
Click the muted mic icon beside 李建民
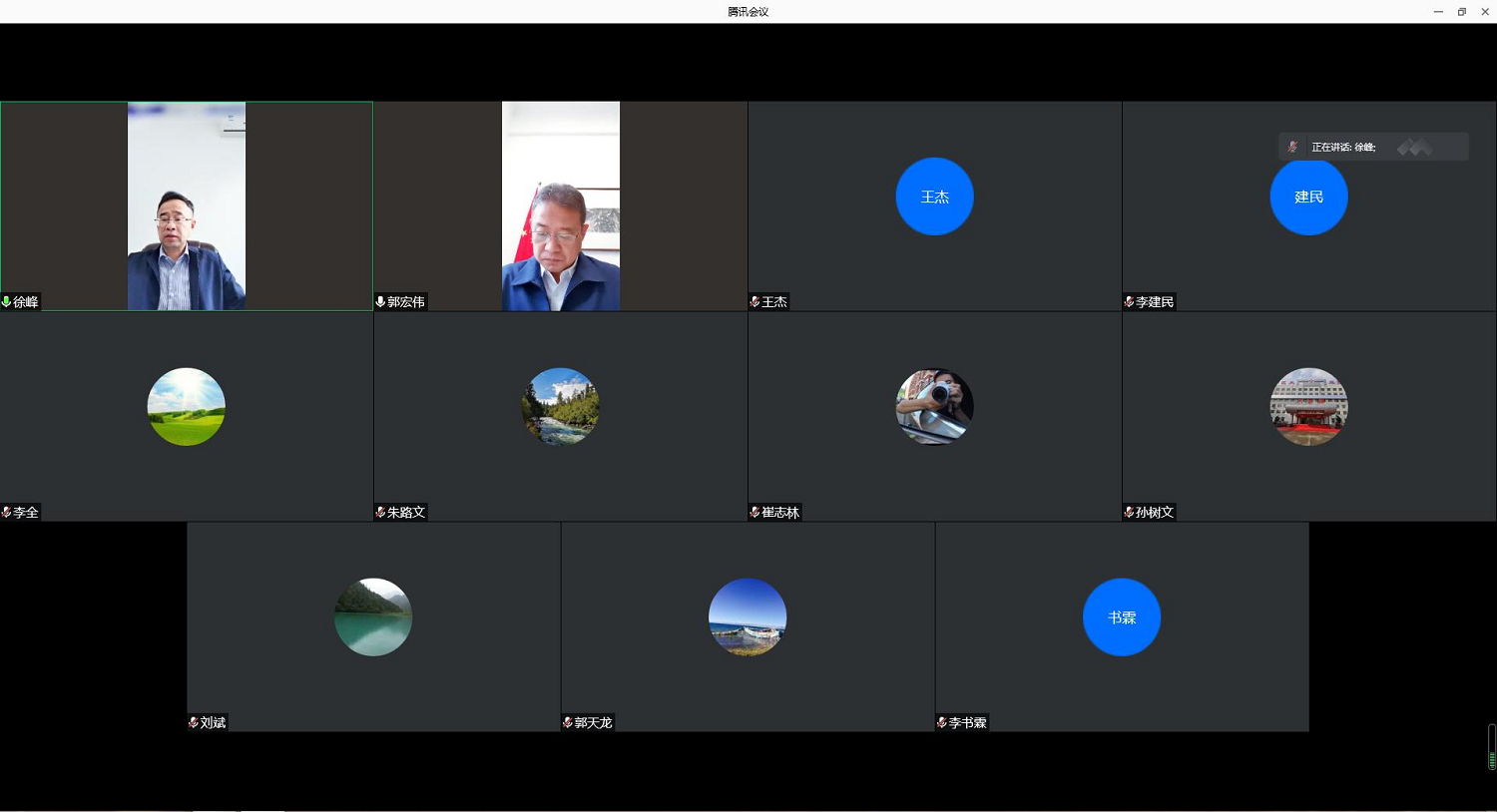click(x=1129, y=301)
